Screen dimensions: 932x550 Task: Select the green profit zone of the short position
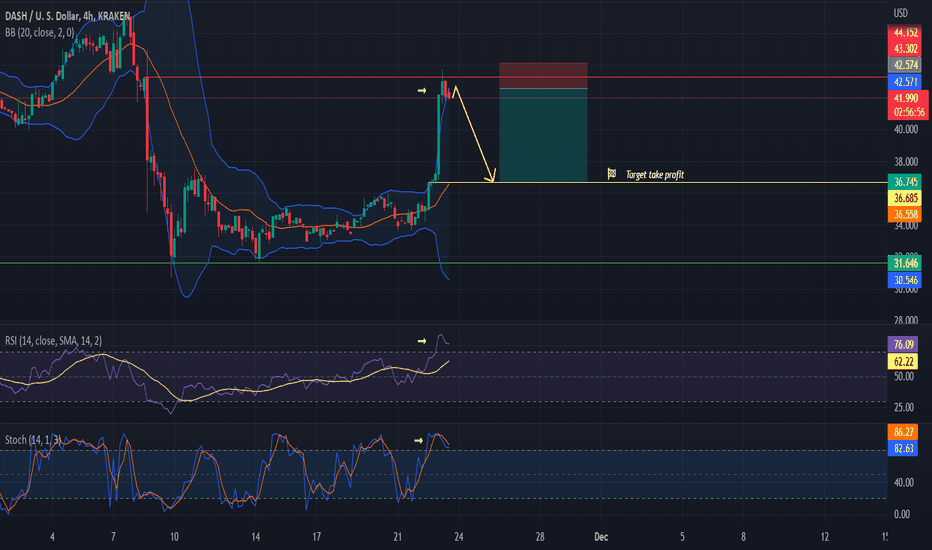coord(543,135)
